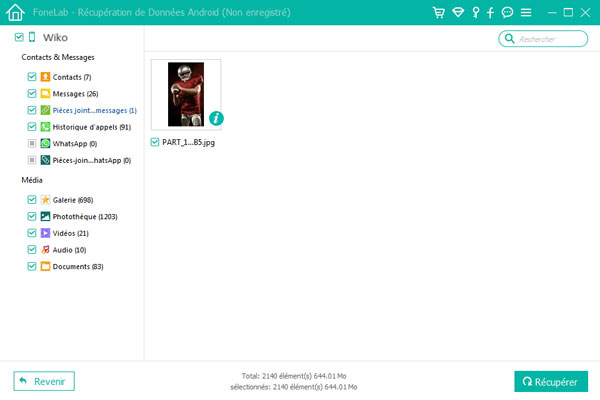The height and width of the screenshot is (400, 600).
Task: Click the WhatsApp attachments icon
Action: pos(45,160)
